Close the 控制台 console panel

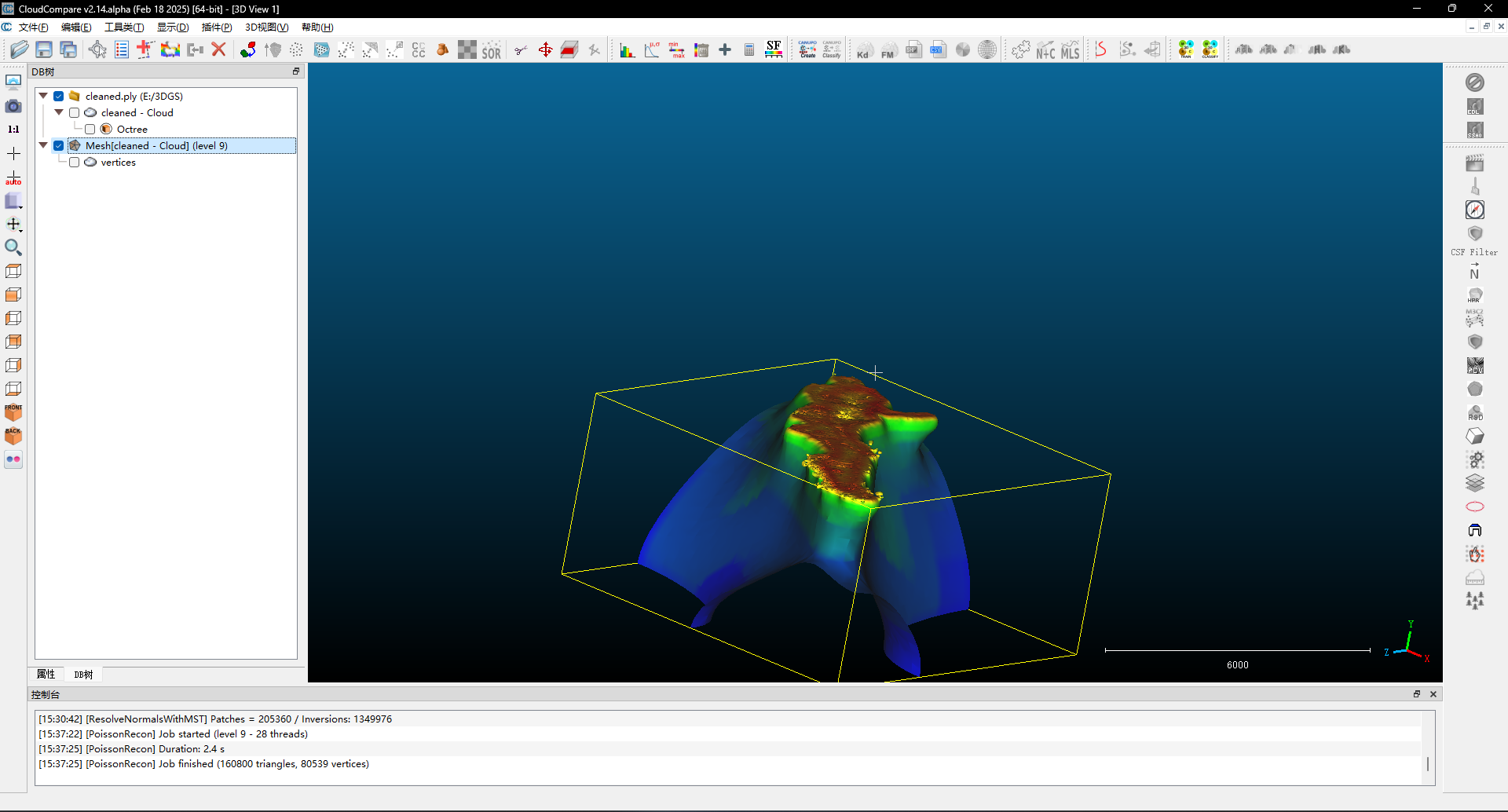click(x=1433, y=694)
